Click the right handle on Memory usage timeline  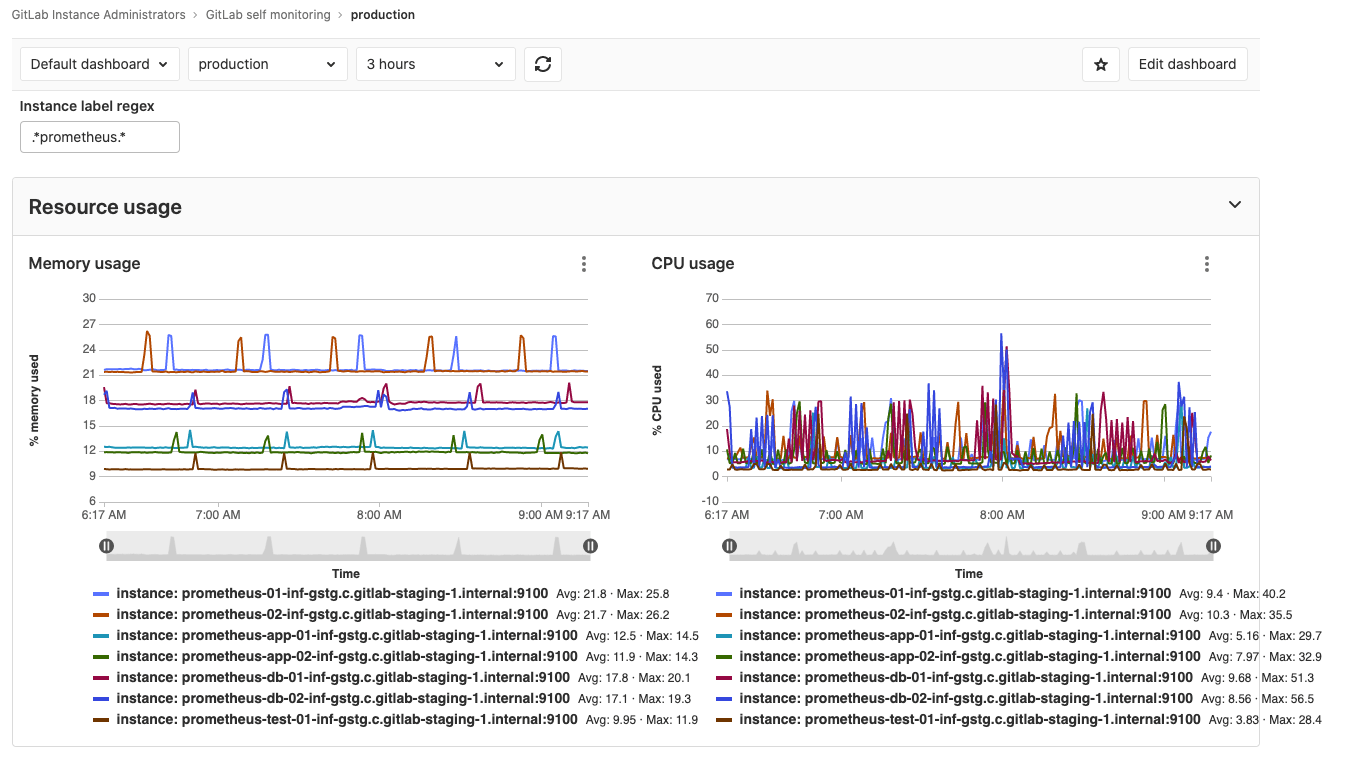(x=590, y=545)
